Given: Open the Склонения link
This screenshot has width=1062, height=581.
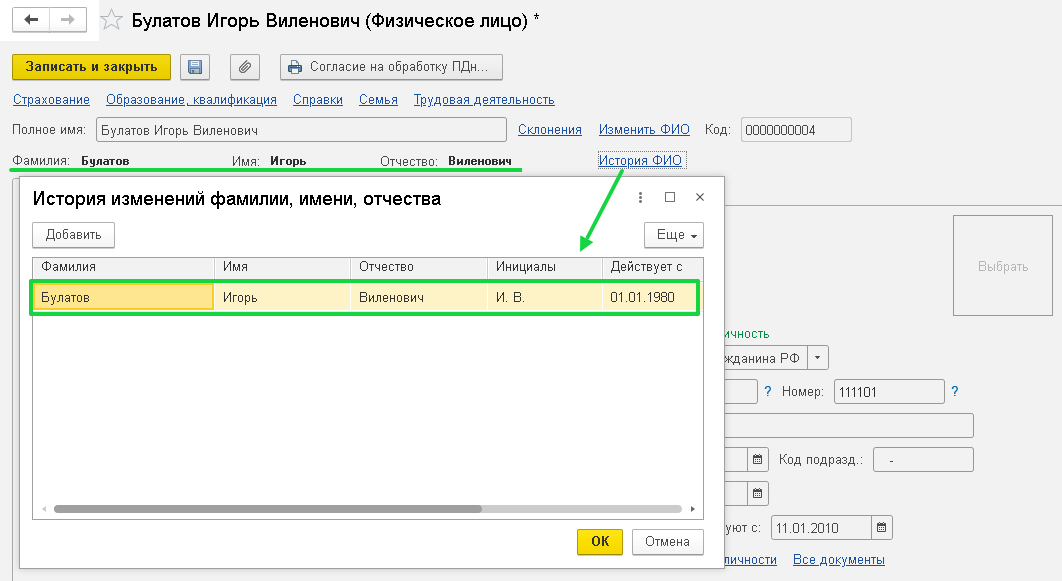Looking at the screenshot, I should click(x=549, y=129).
